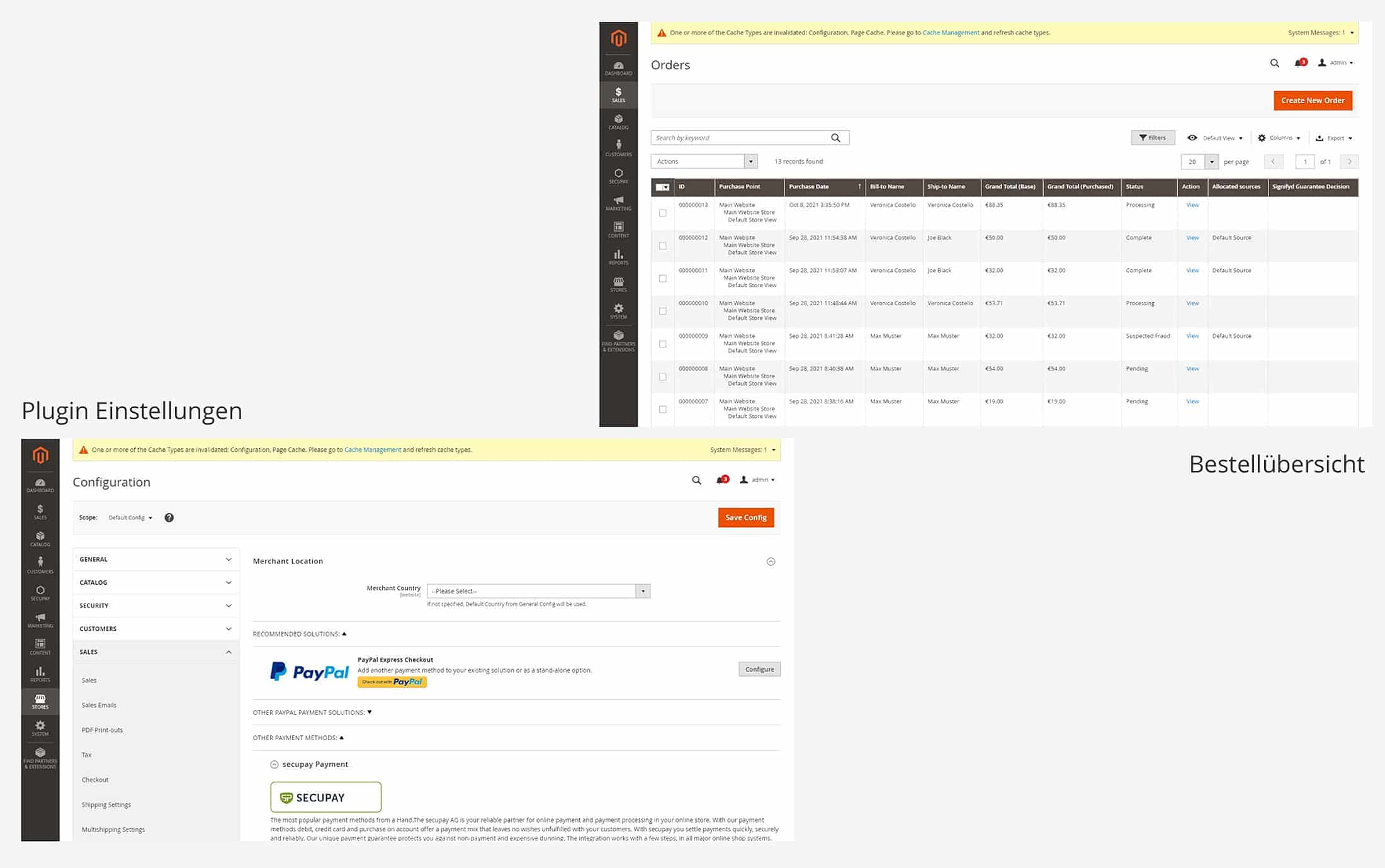Click the Create New Order button
The image size is (1385, 868).
pyautogui.click(x=1313, y=101)
